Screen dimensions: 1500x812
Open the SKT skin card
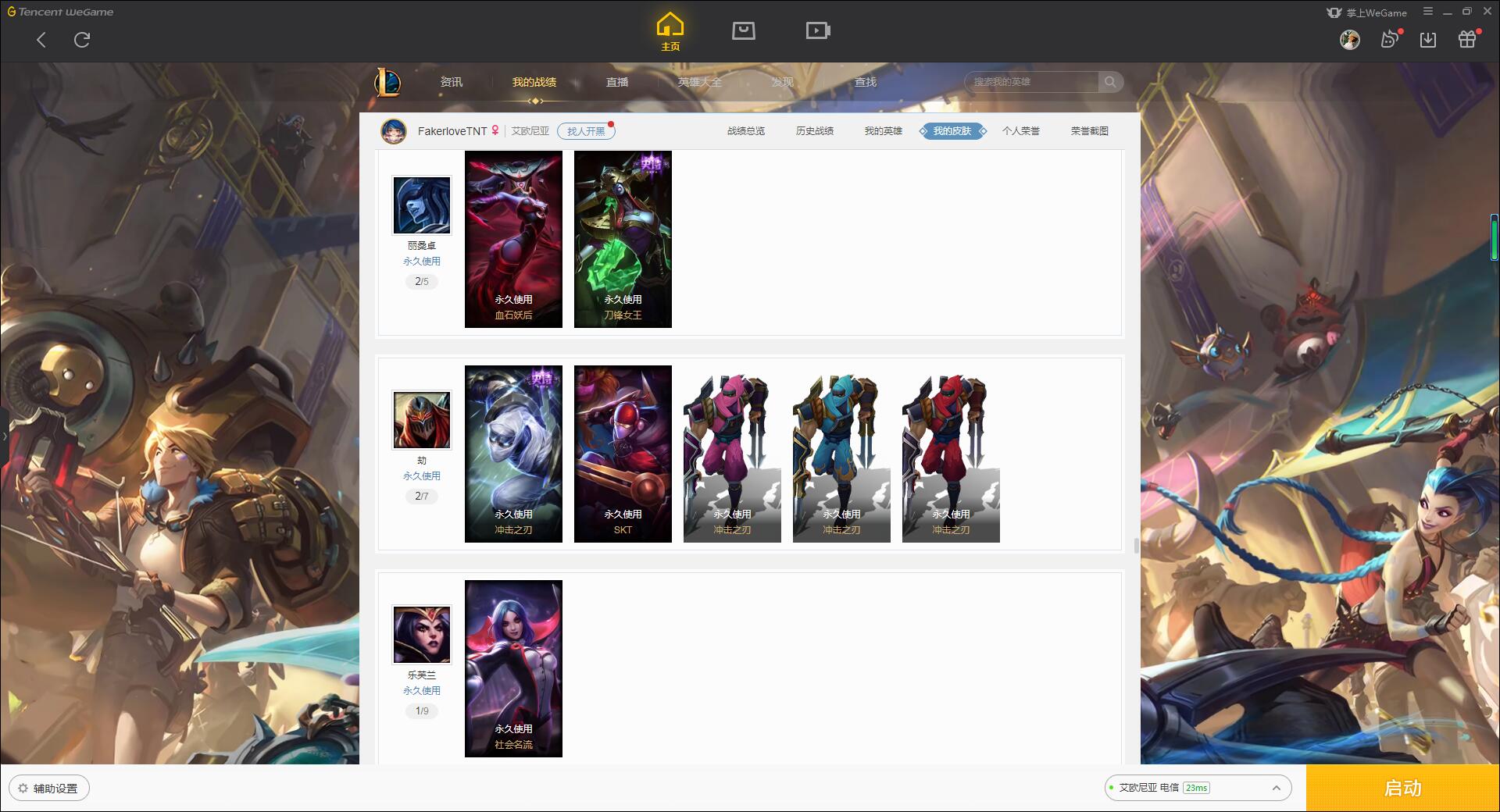(x=623, y=454)
